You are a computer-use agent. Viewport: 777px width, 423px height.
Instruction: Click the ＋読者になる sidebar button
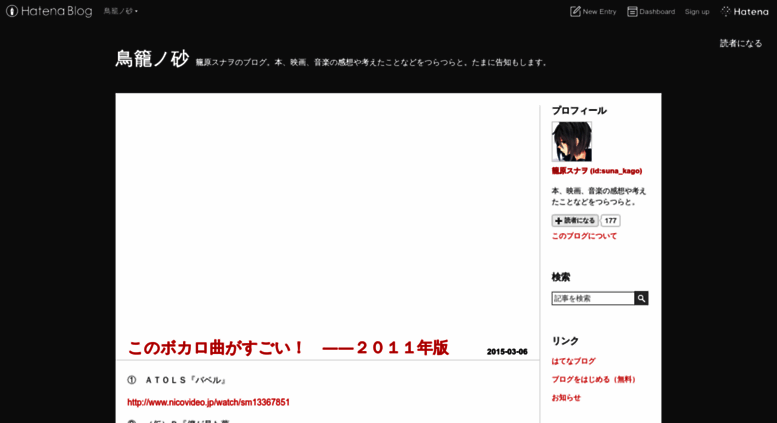(575, 220)
